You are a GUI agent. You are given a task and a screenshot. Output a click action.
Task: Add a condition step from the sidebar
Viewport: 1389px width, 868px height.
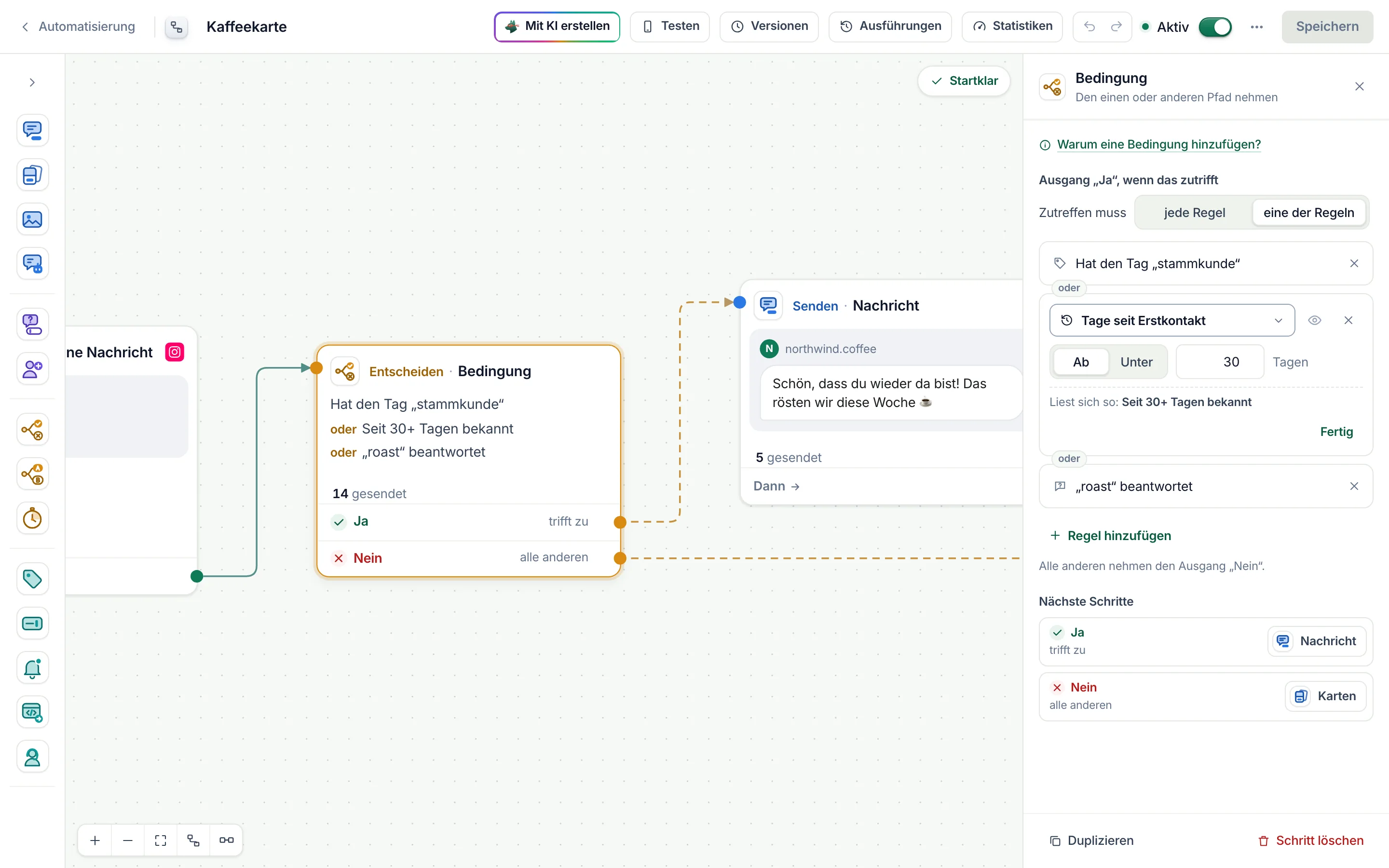point(32,429)
